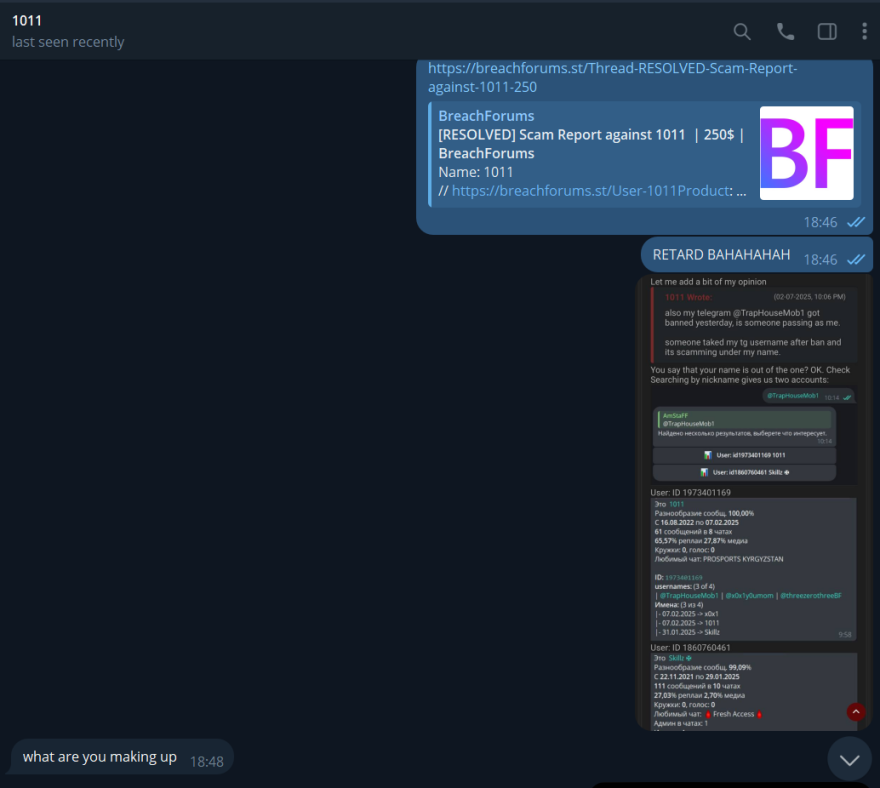Open the BF logo preview thumbnail
This screenshot has width=880, height=788.
point(806,153)
